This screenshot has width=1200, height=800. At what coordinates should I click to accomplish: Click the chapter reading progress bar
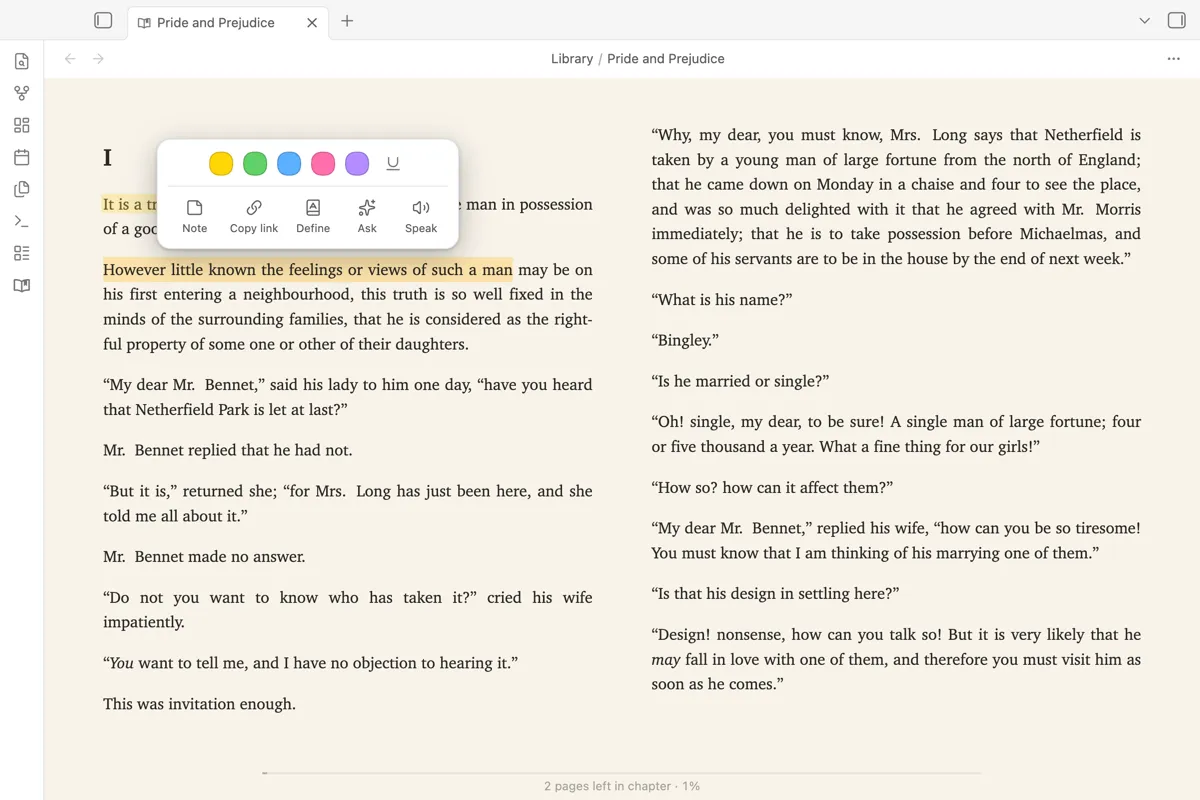click(x=621, y=773)
